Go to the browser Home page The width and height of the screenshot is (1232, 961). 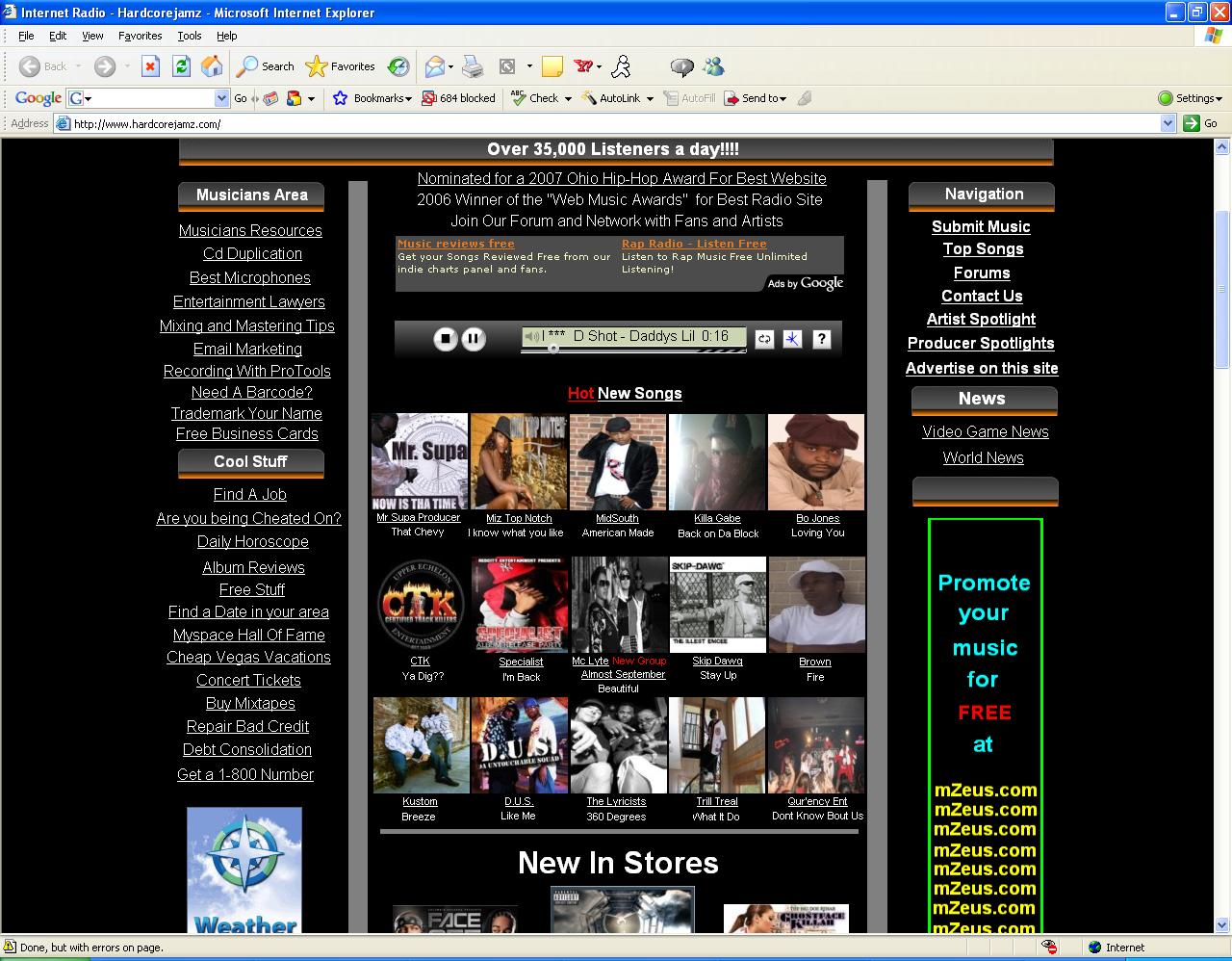tap(212, 66)
